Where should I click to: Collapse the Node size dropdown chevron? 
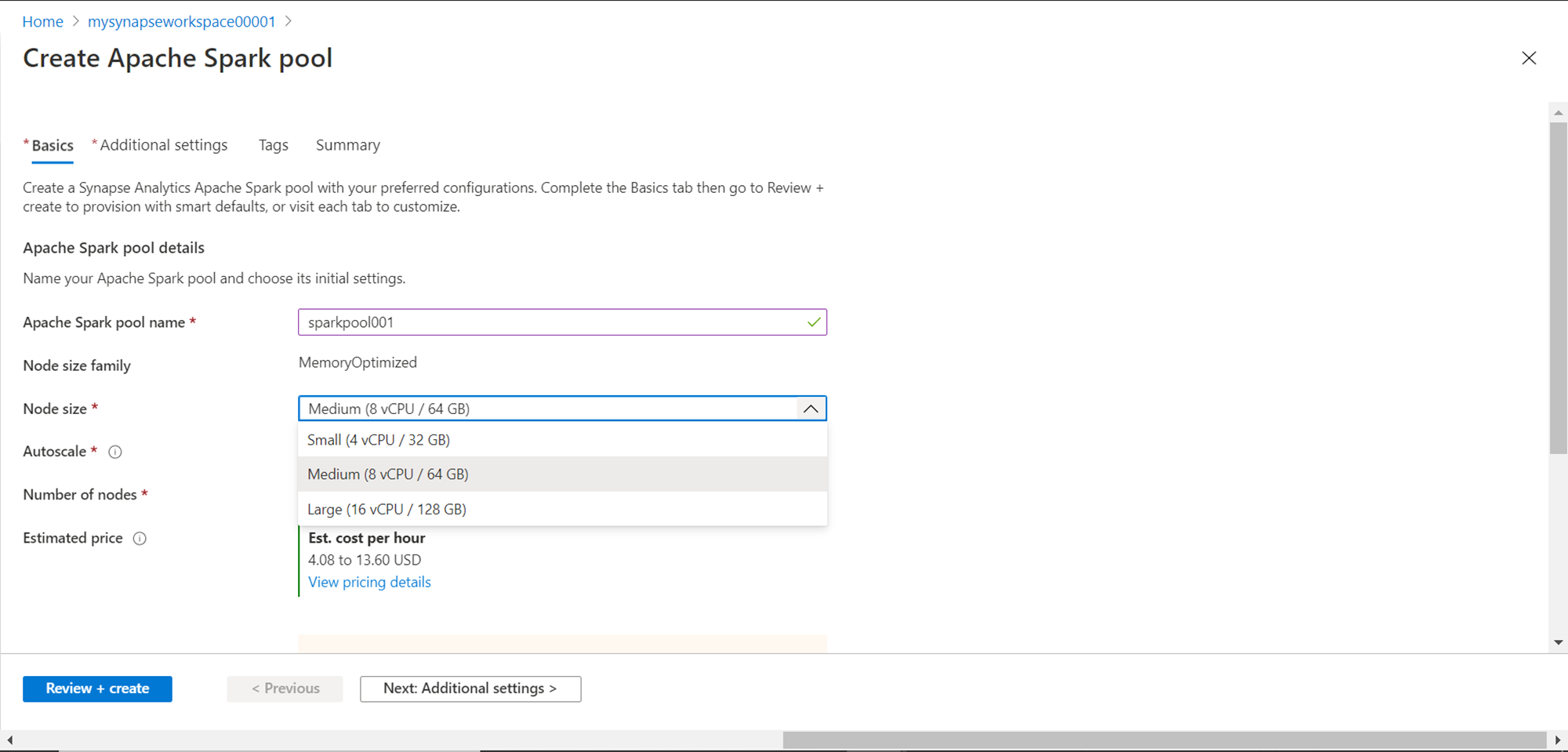811,409
